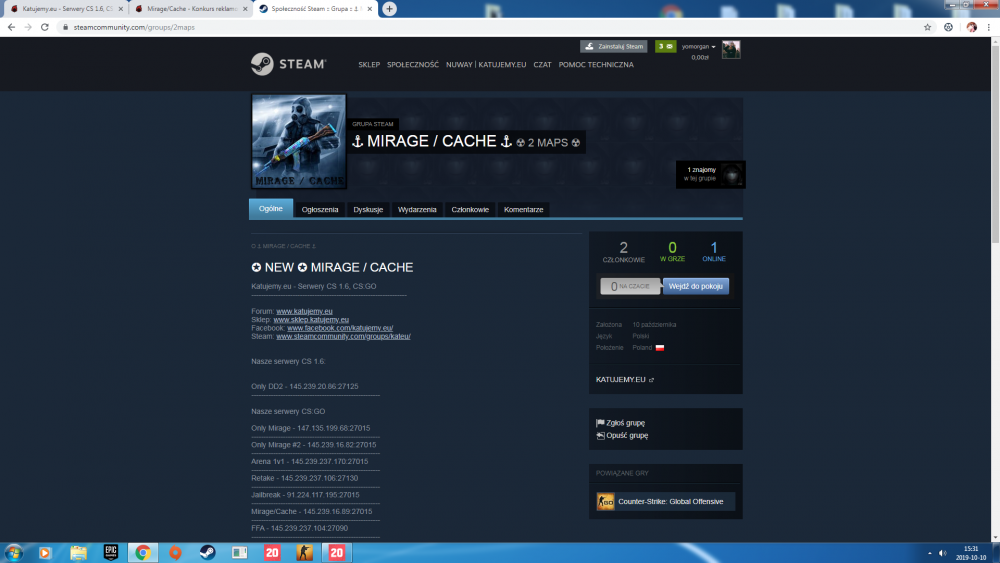Click 'FFA - 145.239.237.104:27090' text
The height and width of the screenshot is (563, 1000).
coord(300,528)
